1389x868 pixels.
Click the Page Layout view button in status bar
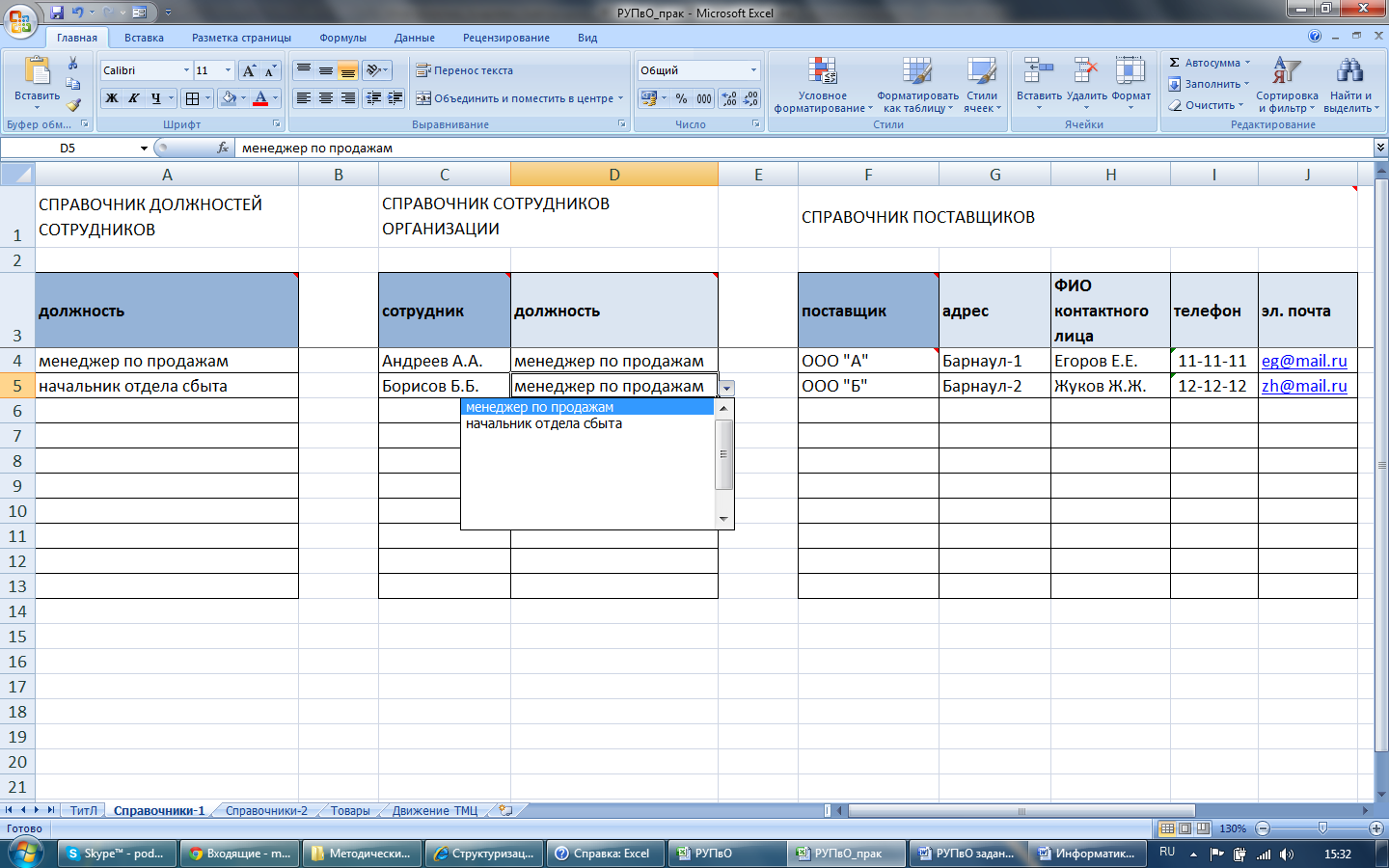point(1185,828)
